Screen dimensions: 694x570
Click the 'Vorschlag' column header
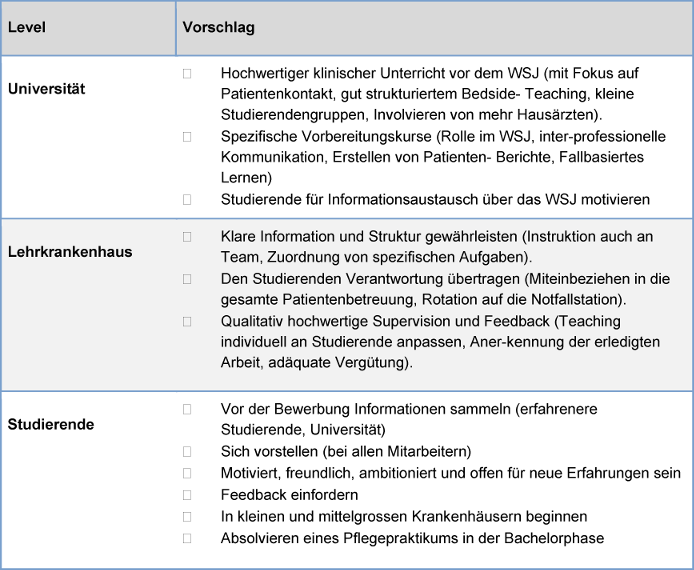click(x=218, y=27)
